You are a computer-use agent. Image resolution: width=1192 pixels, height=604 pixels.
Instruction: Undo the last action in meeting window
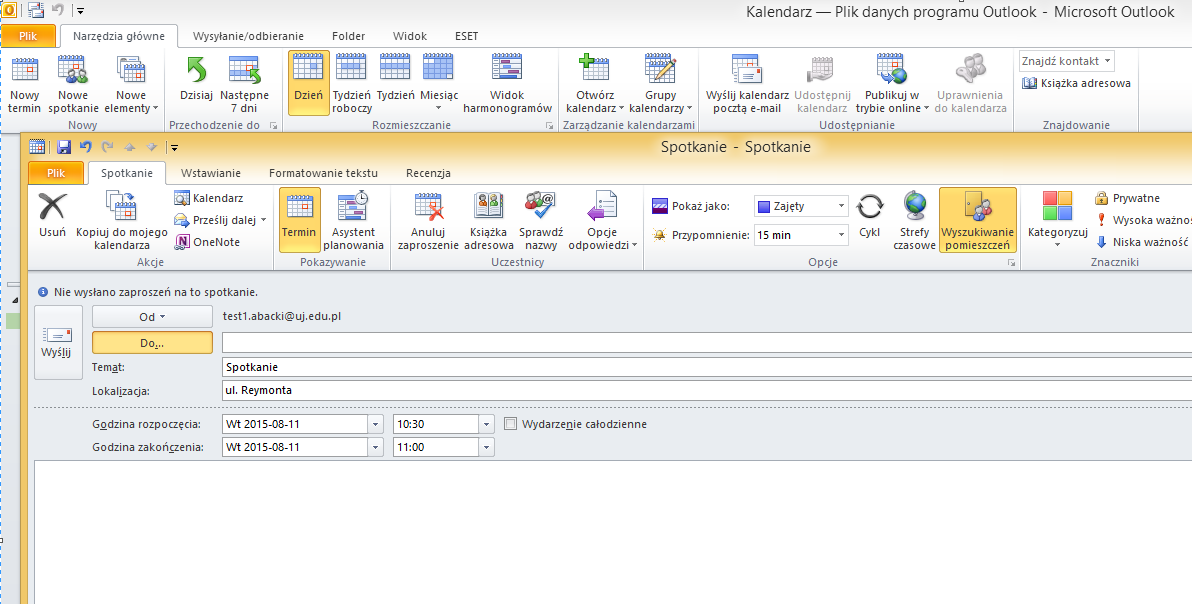pyautogui.click(x=85, y=147)
